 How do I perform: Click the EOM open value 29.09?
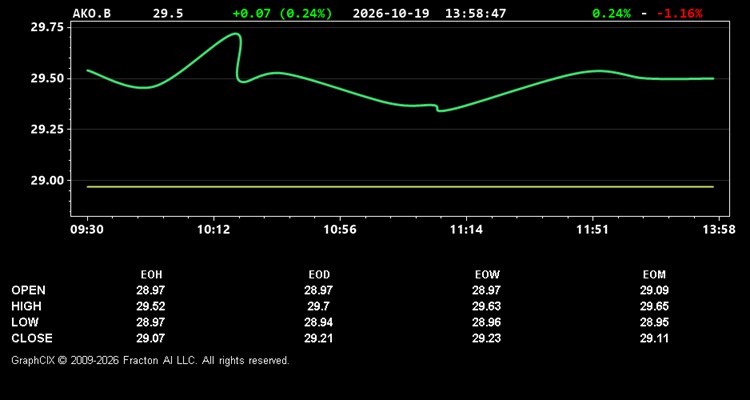click(x=654, y=290)
